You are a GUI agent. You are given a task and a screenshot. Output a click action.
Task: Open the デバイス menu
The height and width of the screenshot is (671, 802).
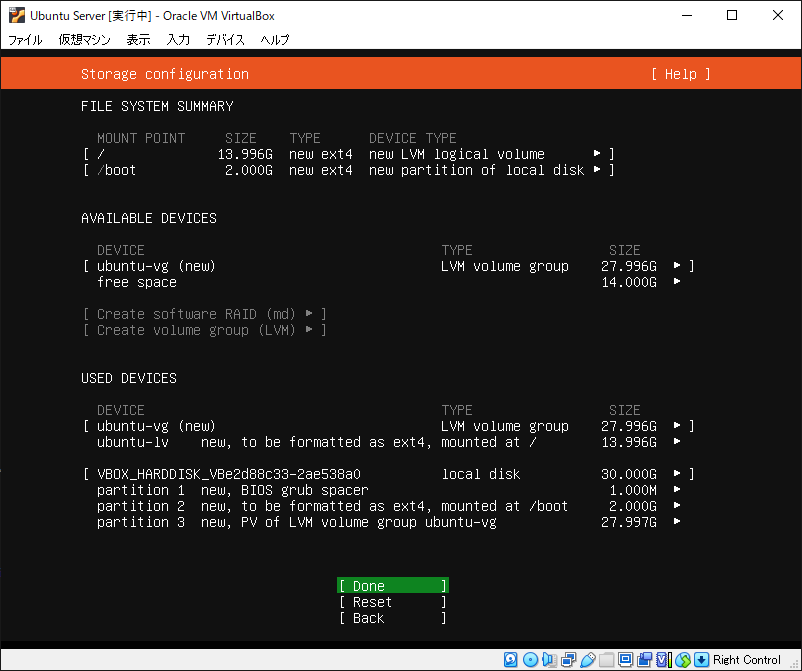(x=225, y=39)
